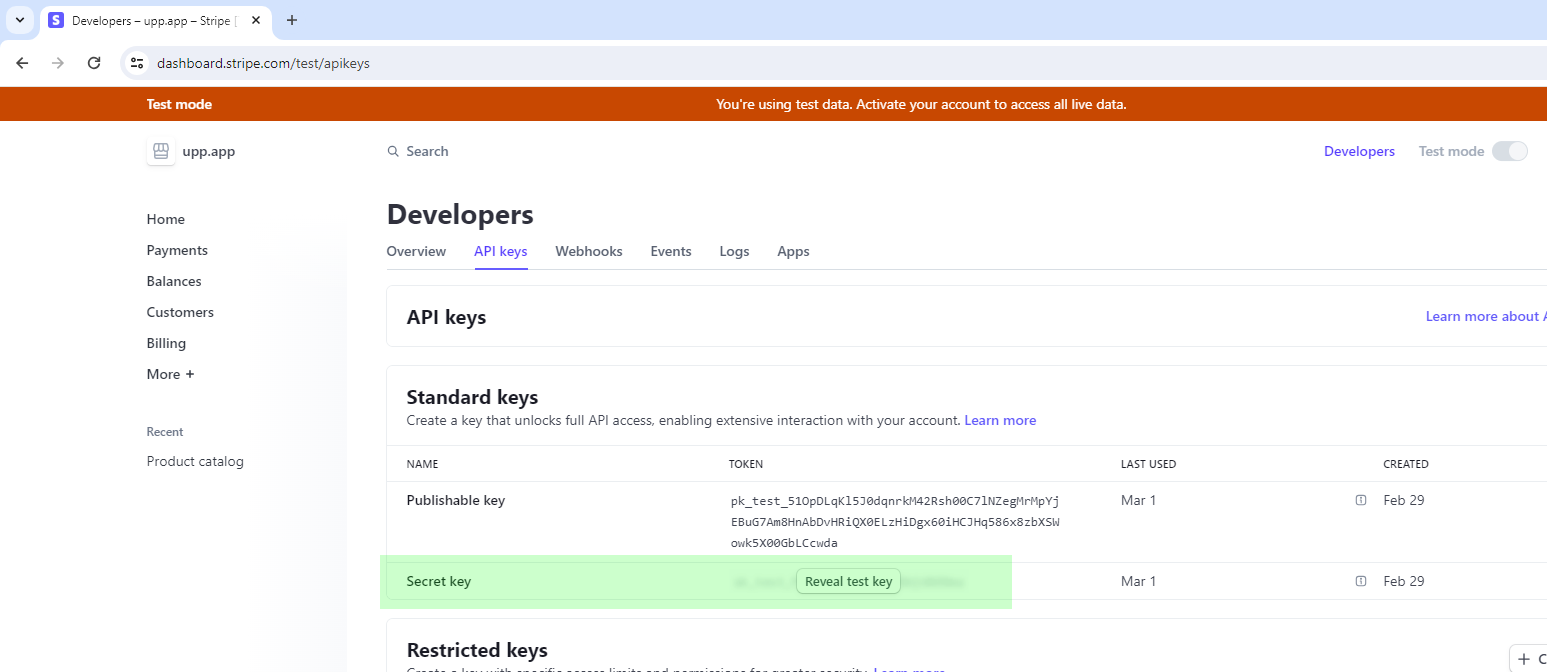Open a new browser tab
The height and width of the screenshot is (672, 1547).
292,20
